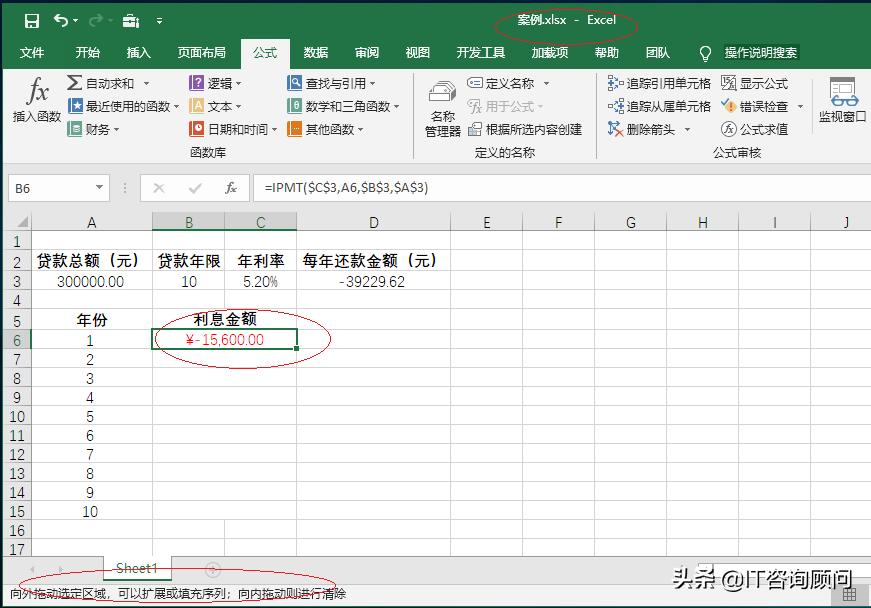Click the new sheet plus button
The image size is (871, 608).
pyautogui.click(x=212, y=568)
